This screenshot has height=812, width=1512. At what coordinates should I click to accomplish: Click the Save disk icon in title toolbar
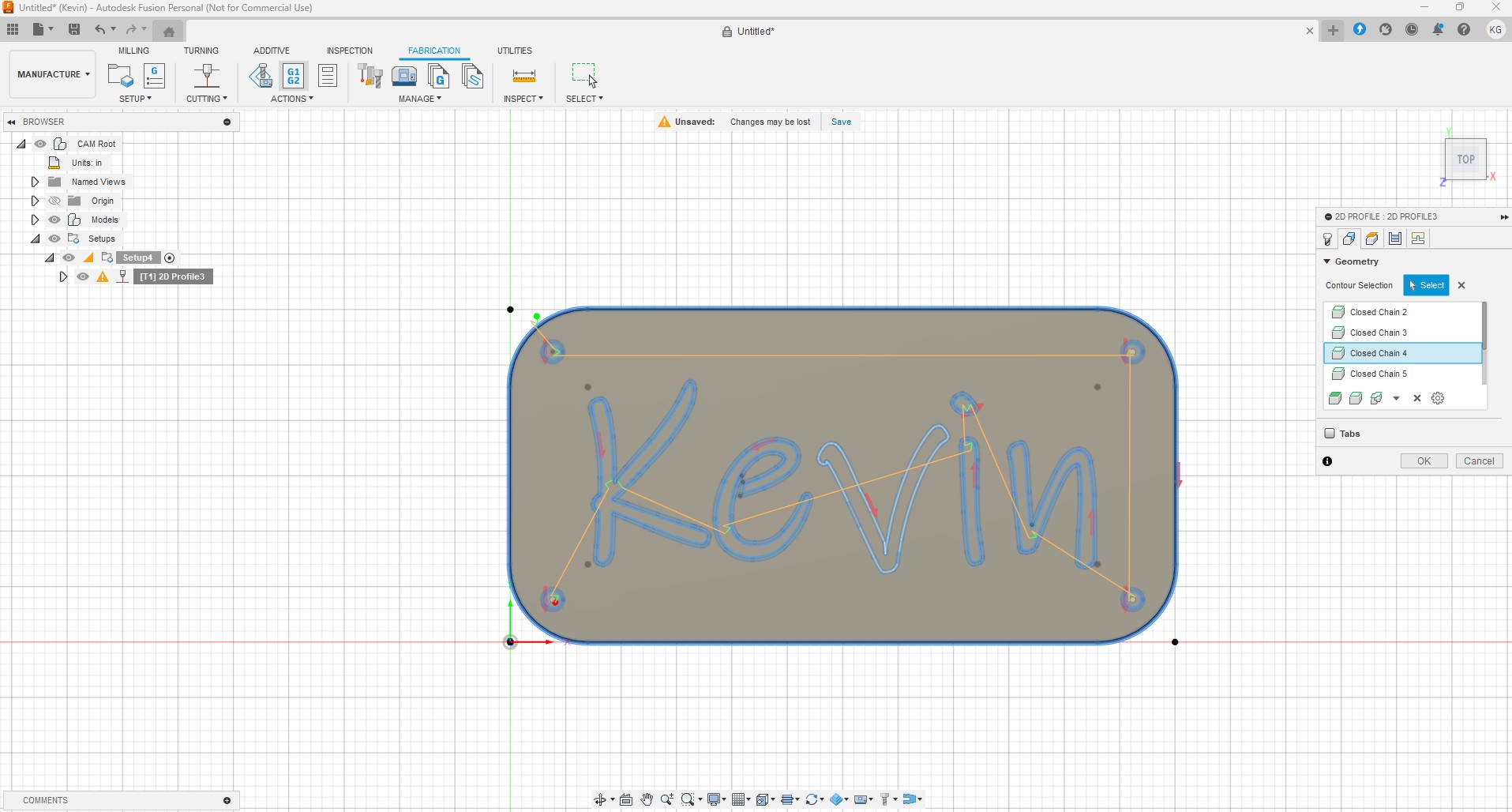74,30
